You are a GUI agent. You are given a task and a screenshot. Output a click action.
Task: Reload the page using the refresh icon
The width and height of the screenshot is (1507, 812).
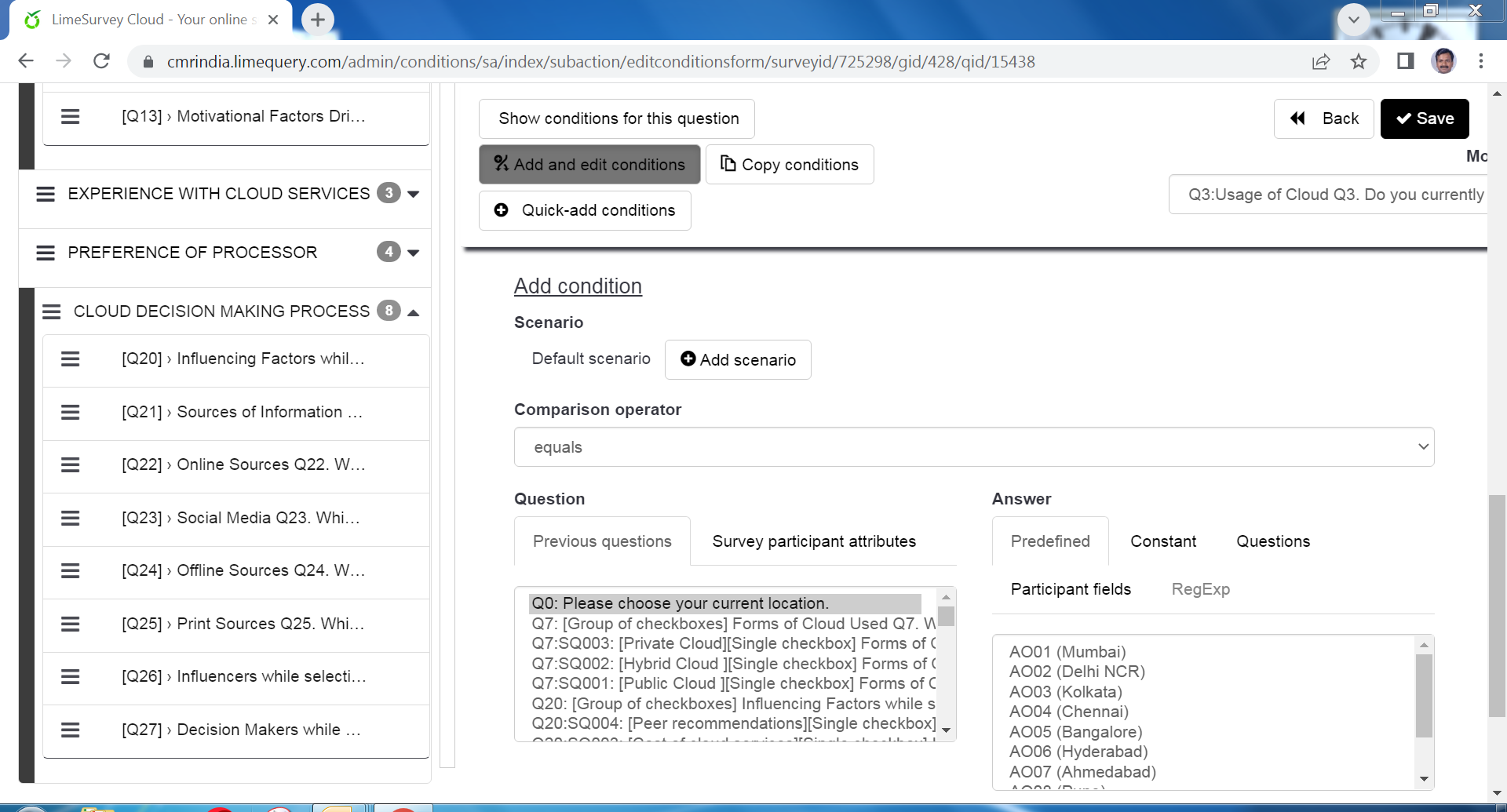click(x=101, y=61)
